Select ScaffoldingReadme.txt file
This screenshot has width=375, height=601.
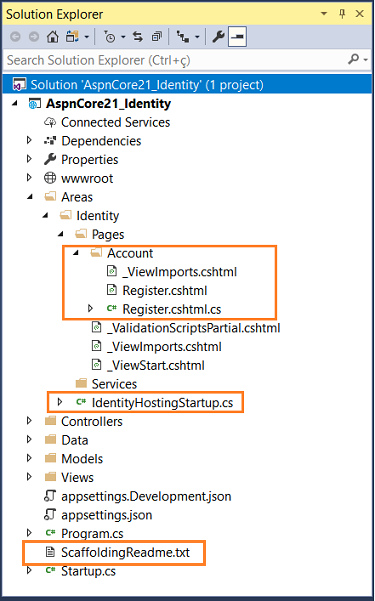[125, 552]
